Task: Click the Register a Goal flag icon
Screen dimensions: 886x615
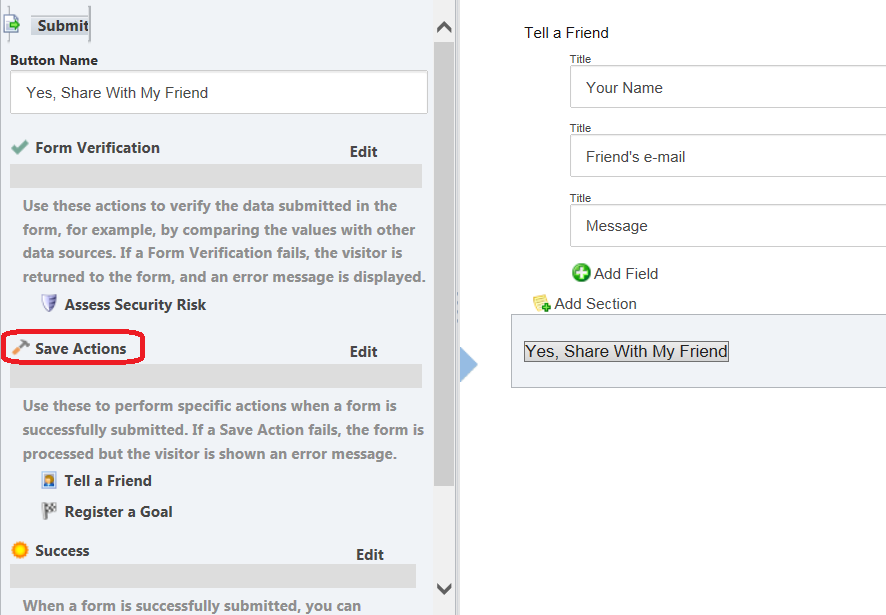Action: [x=49, y=511]
